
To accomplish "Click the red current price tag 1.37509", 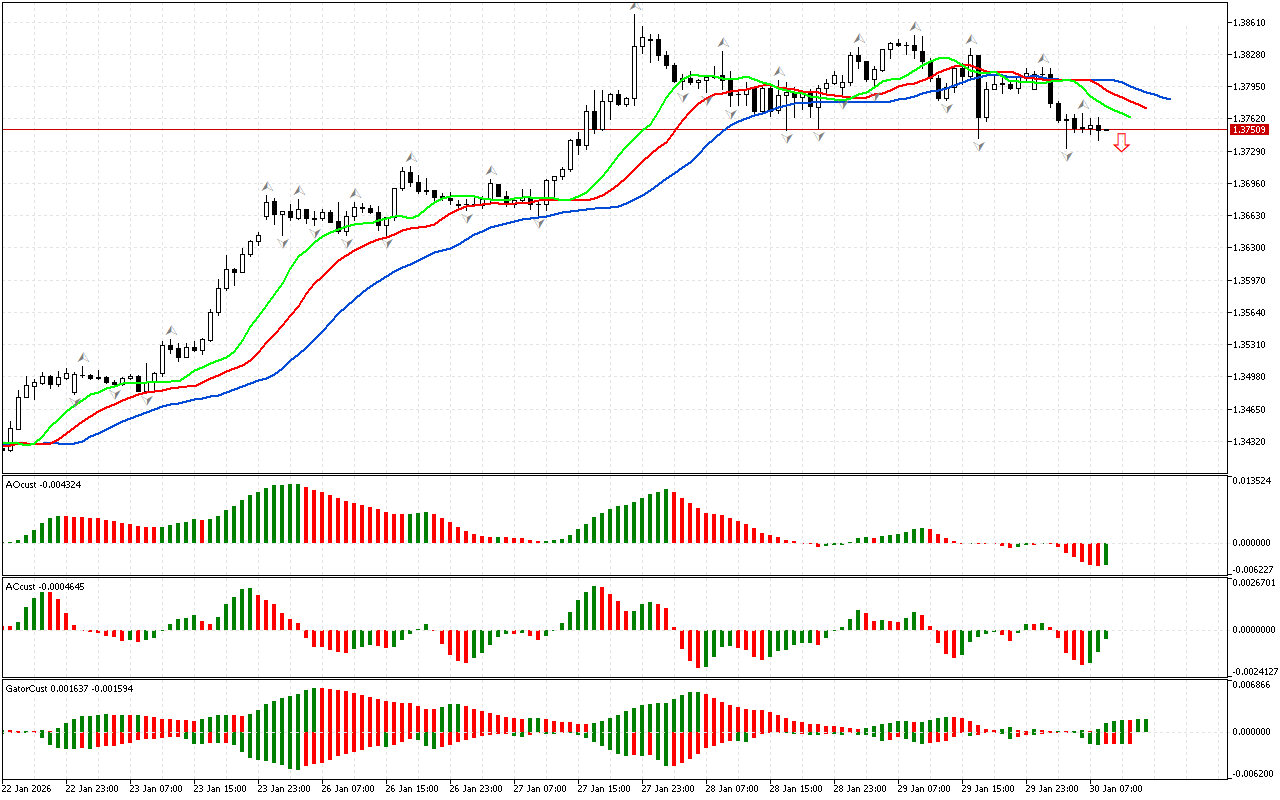I will click(x=1249, y=130).
